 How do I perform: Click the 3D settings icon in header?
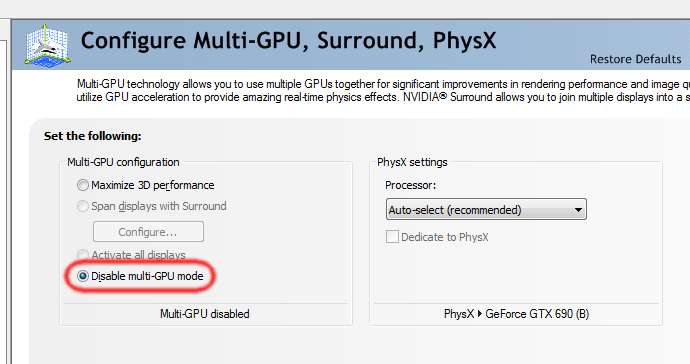pyautogui.click(x=48, y=45)
